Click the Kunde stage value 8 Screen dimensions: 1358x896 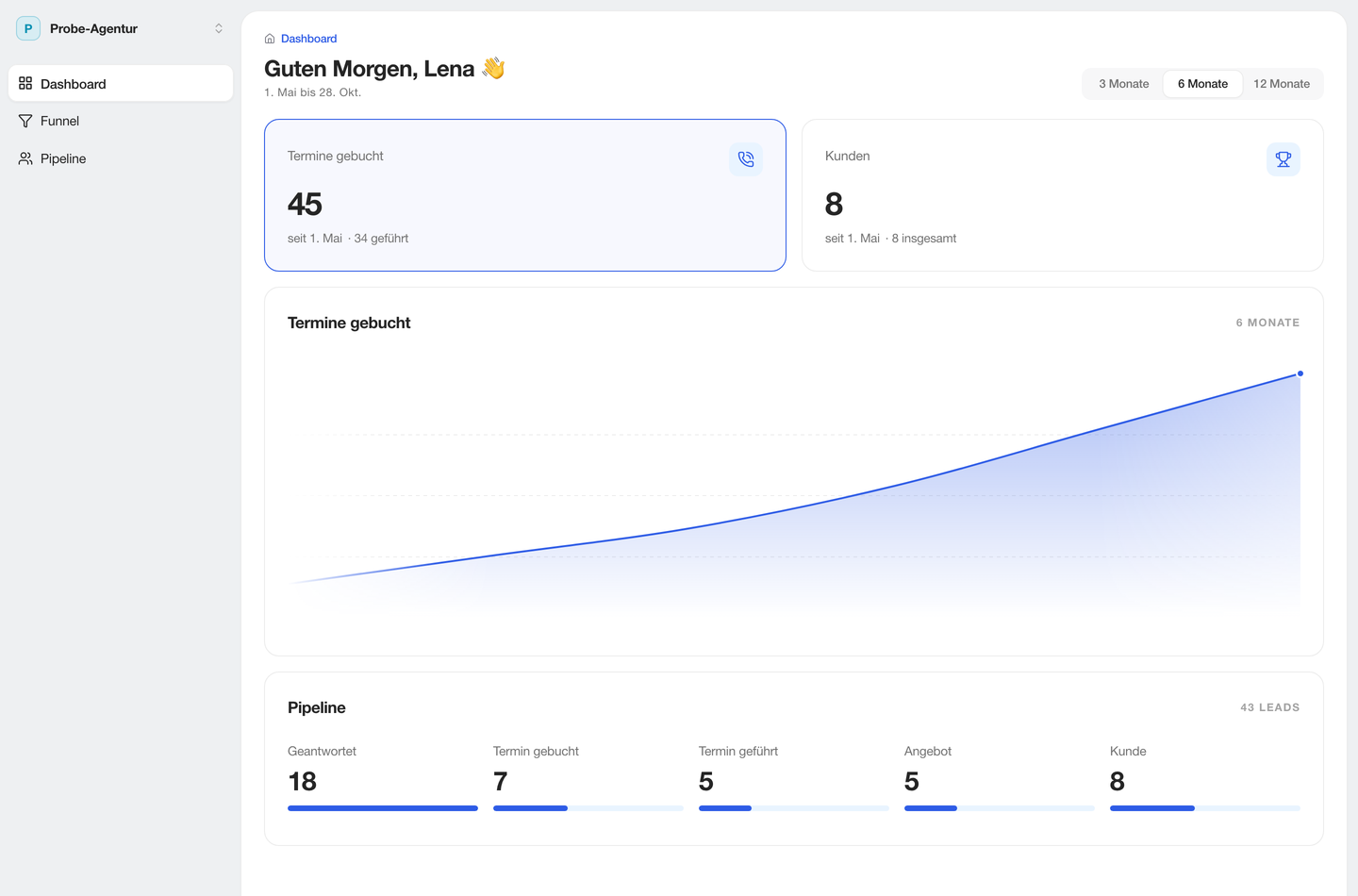[x=1118, y=782]
